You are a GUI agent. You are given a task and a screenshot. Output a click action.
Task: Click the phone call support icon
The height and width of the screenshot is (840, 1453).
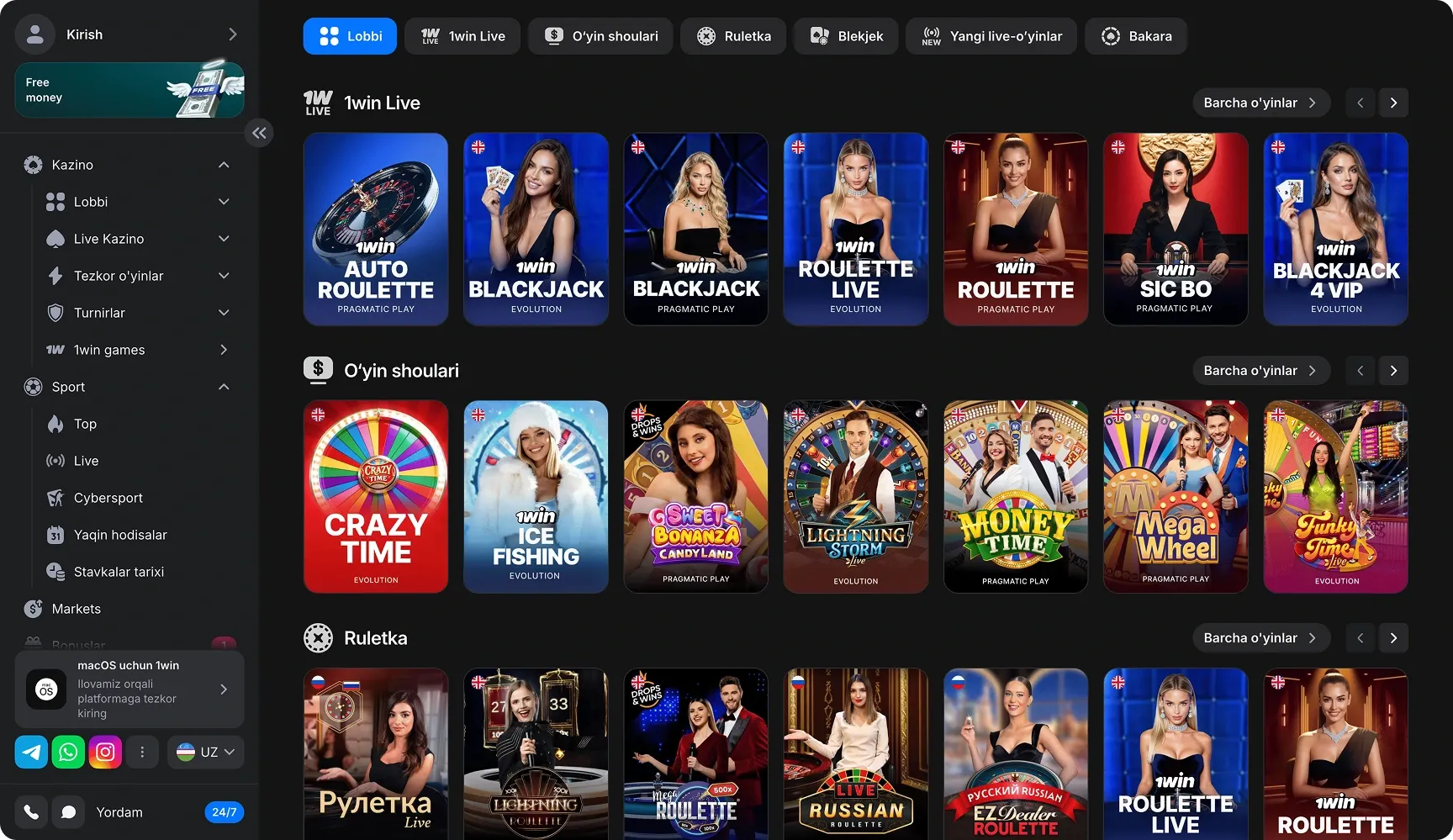(x=31, y=812)
